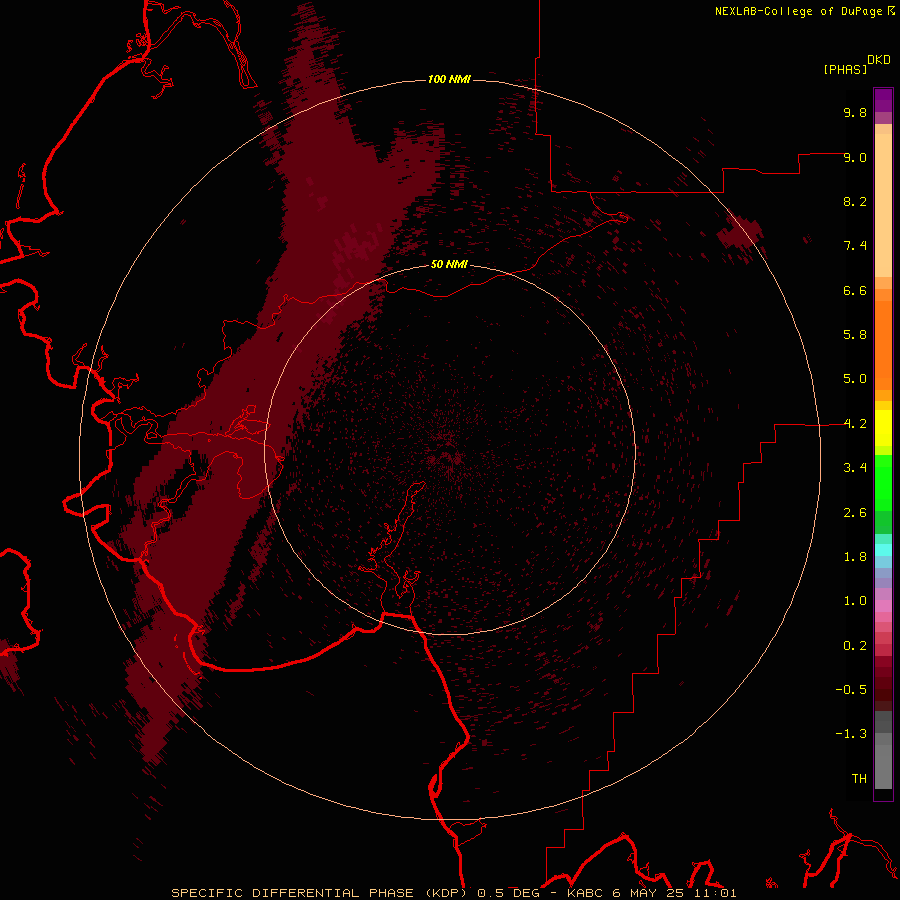Click the NEXLAB-College of DuPage label
The image size is (900, 900).
tap(799, 11)
